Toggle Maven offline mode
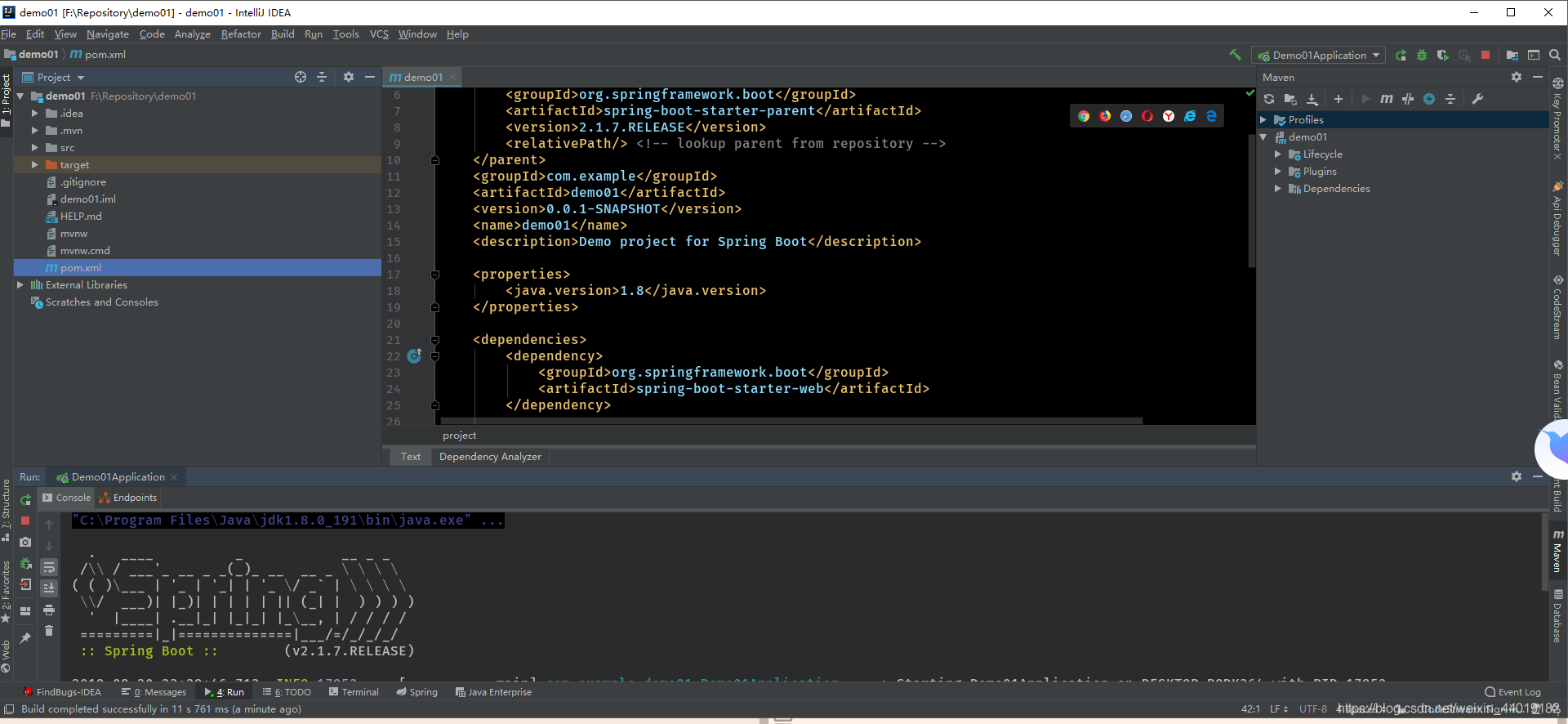Viewport: 1568px width, 724px height. pyautogui.click(x=1408, y=99)
